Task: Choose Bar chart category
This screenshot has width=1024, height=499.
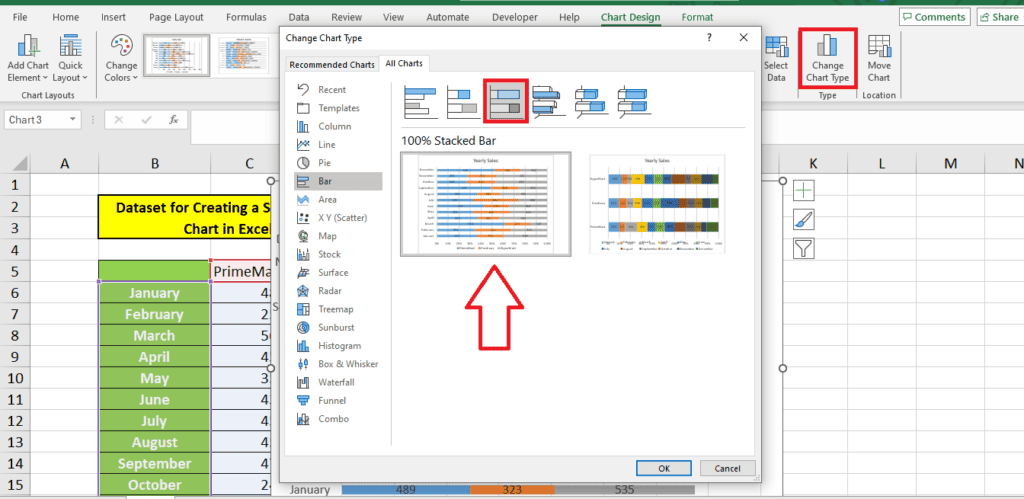Action: click(338, 181)
